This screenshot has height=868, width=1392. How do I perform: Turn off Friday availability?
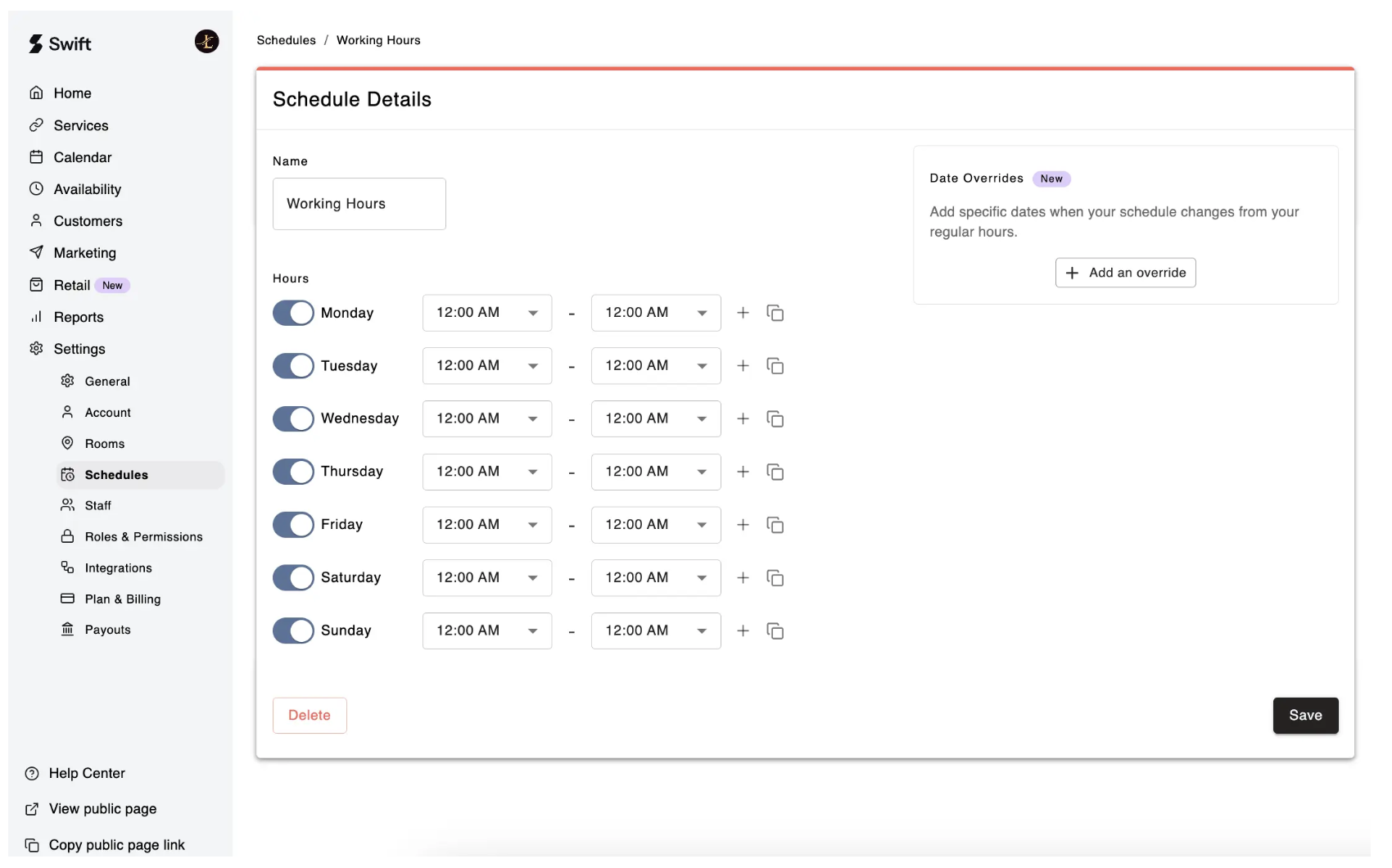293,525
